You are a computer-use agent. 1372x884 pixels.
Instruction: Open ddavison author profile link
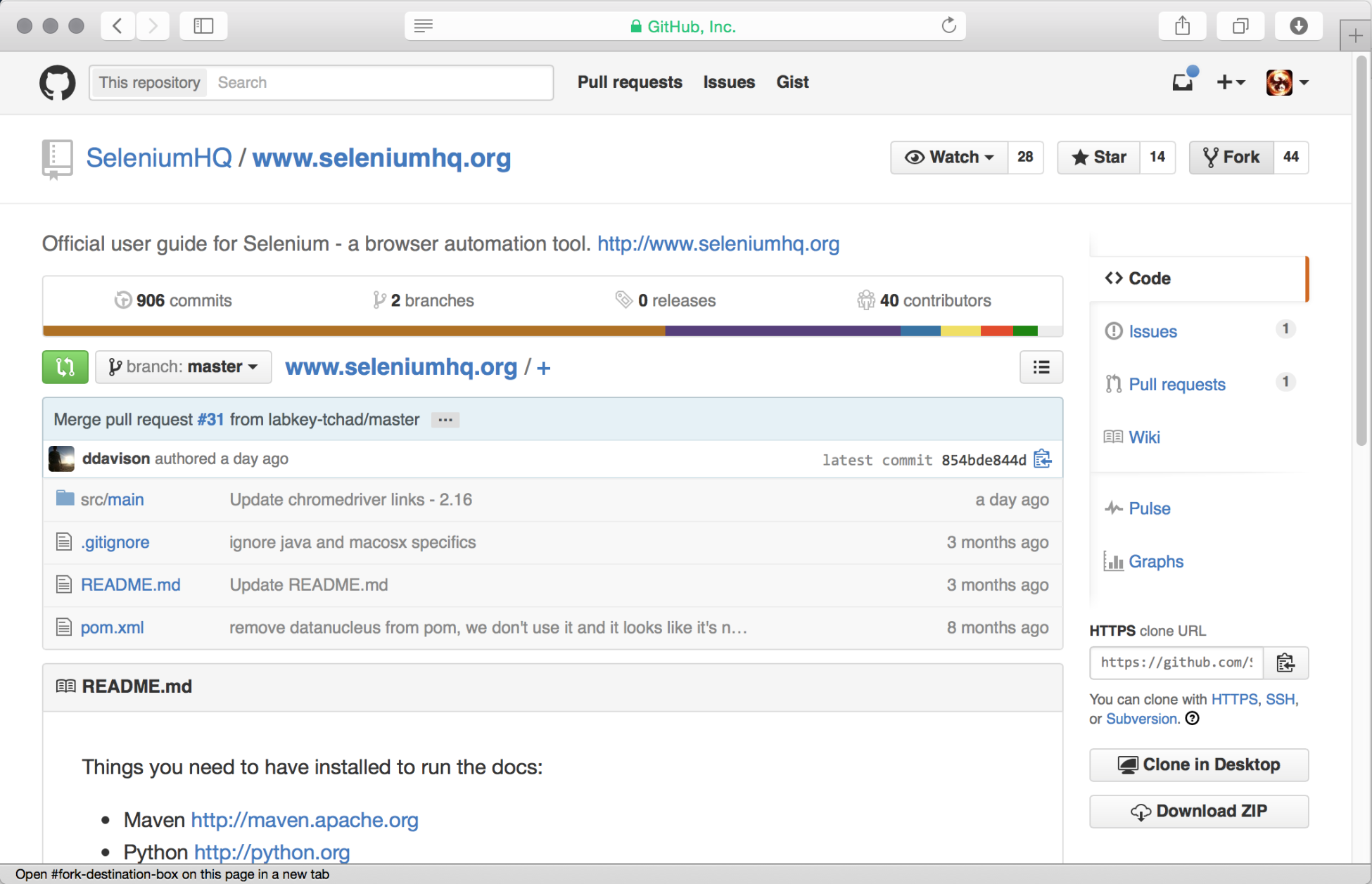tap(116, 459)
